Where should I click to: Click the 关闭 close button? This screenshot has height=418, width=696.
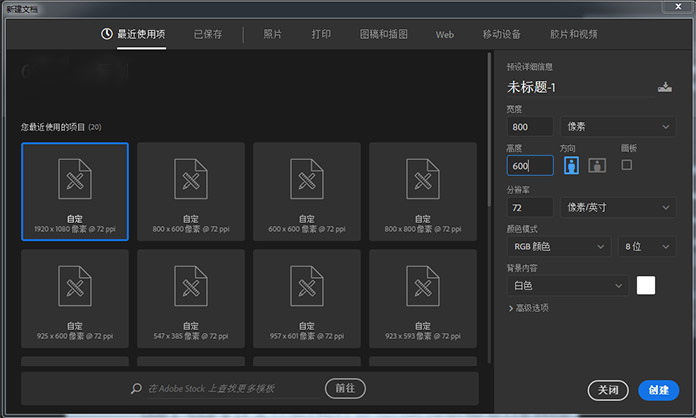[608, 390]
